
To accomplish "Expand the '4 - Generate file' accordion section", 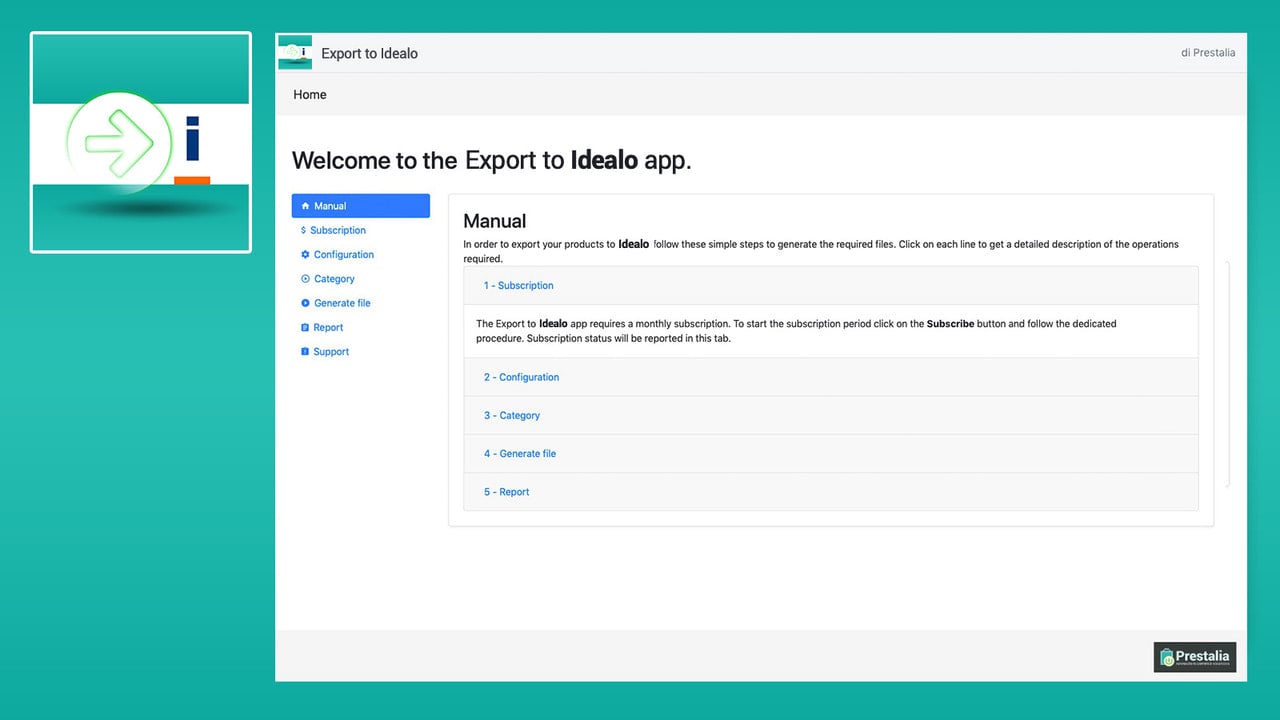I will [x=831, y=454].
